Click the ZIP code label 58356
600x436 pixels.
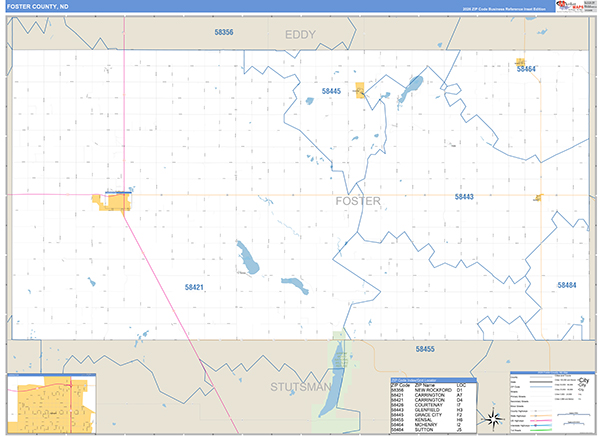coord(224,32)
